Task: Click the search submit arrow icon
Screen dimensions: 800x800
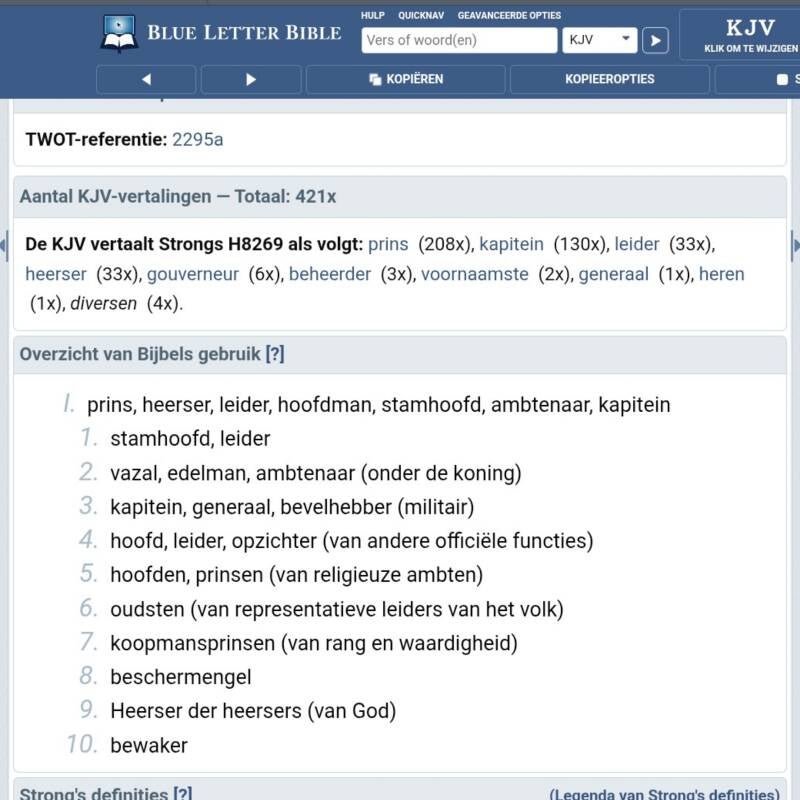Action: [x=657, y=40]
